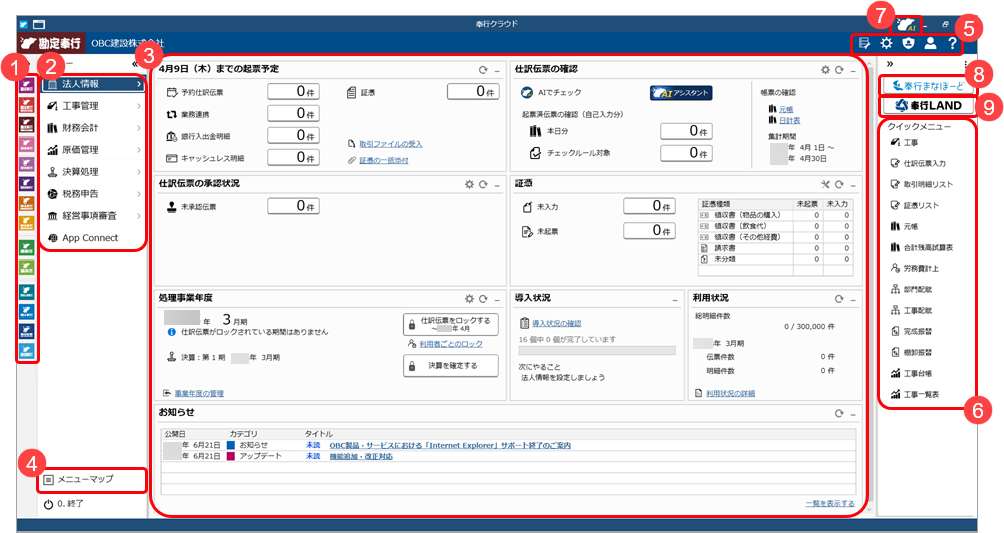This screenshot has height=533, width=1004.
Task: Refresh the 仕訳伝票の承認状況 panel
Action: click(x=483, y=184)
